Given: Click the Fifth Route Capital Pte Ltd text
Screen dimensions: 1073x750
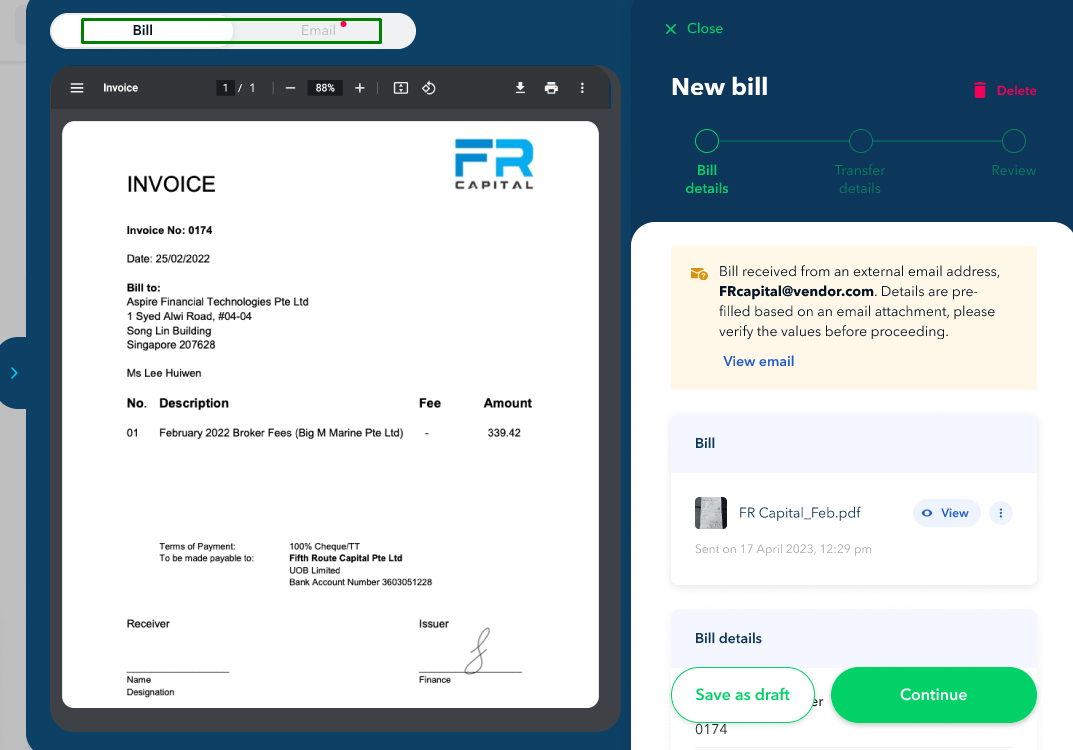Looking at the screenshot, I should 346,558.
